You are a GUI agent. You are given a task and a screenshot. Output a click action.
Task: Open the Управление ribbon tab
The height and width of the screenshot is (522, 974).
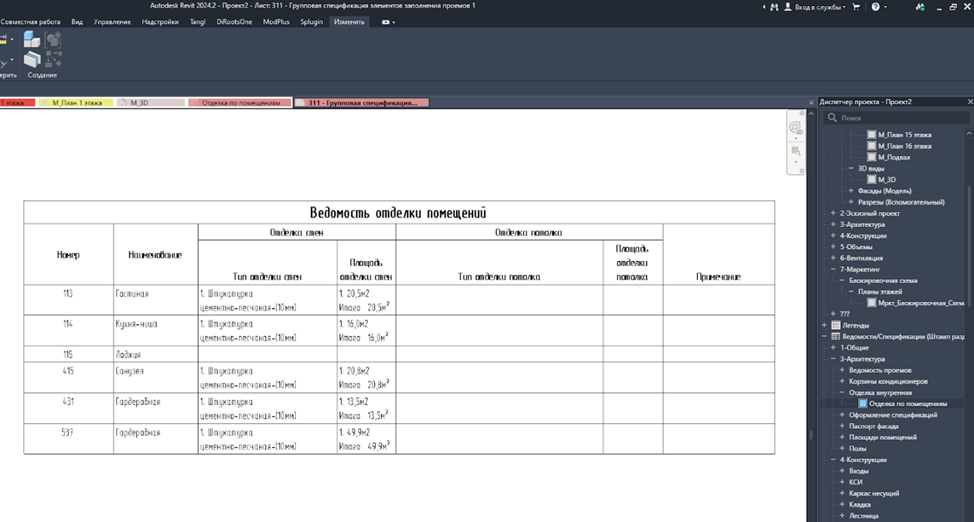(112, 22)
